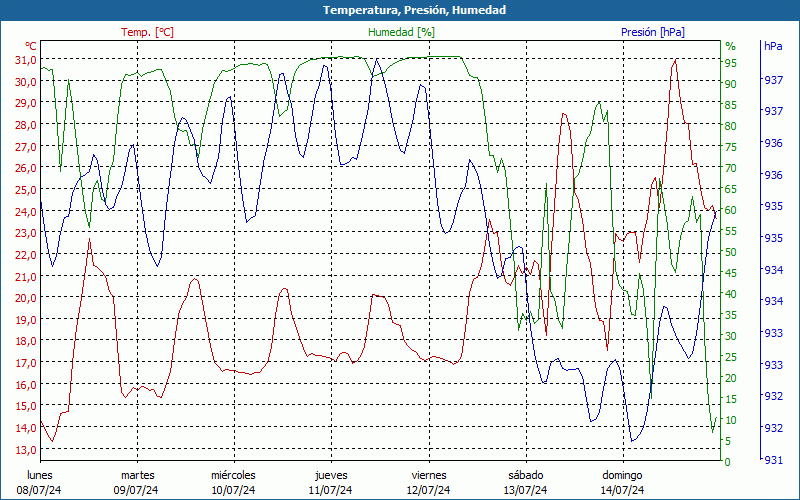This screenshot has height=500, width=800.
Task: Click green "25" on the humidity axis
Action: point(731,357)
